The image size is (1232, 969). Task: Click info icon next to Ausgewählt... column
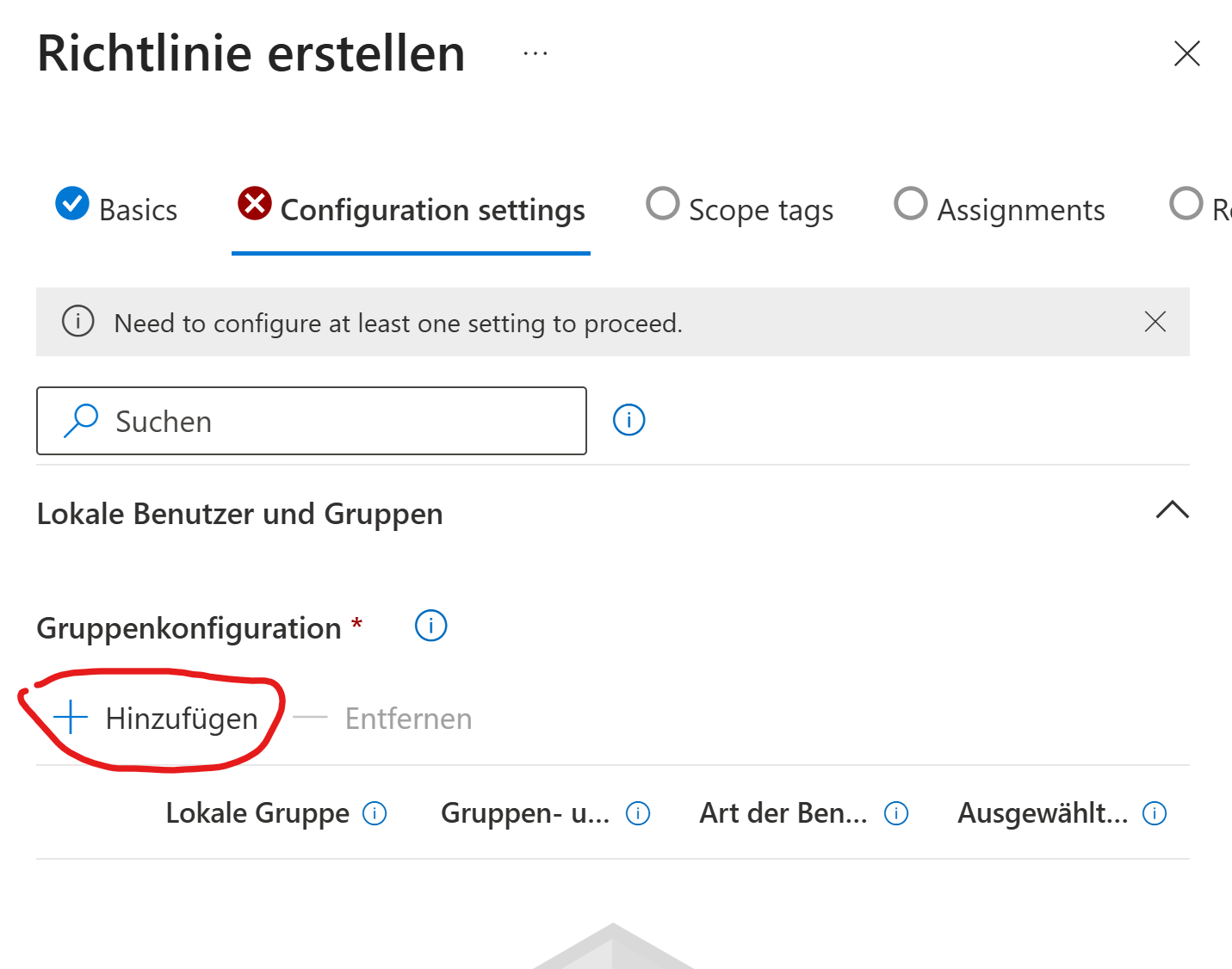(x=1155, y=813)
